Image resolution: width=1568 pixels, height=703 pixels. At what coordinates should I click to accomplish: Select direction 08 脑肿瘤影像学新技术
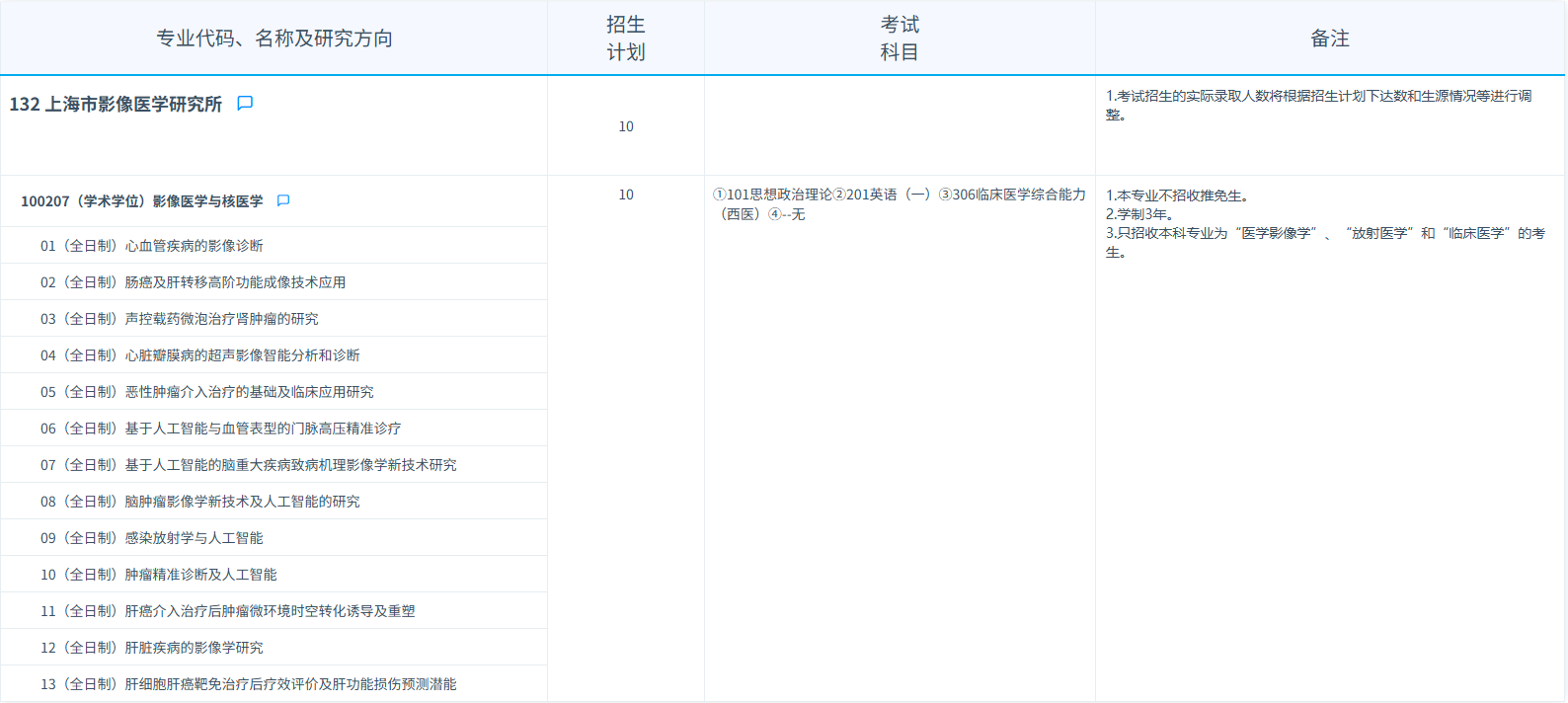tap(199, 502)
